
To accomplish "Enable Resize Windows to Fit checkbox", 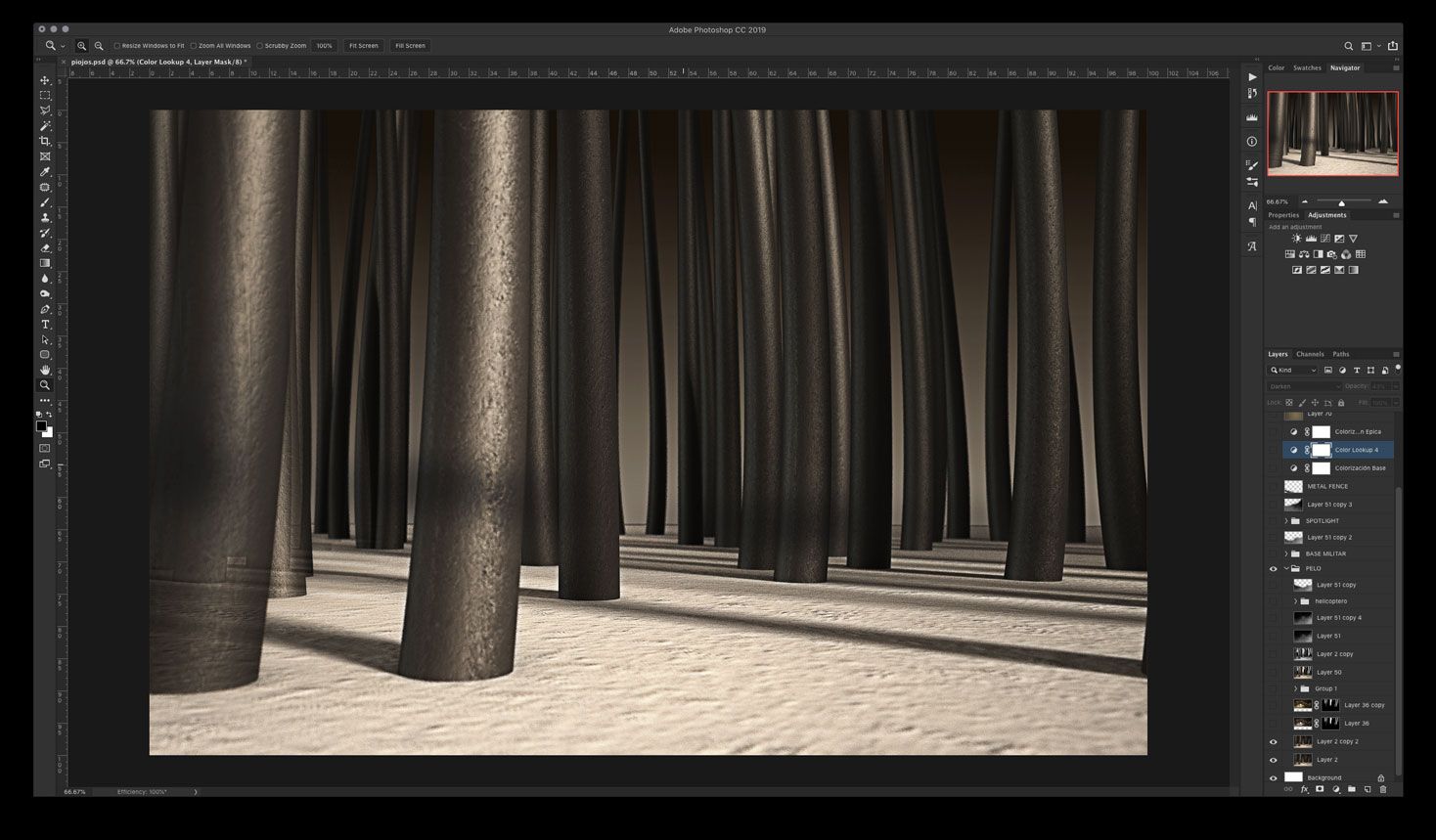I will pos(117,46).
